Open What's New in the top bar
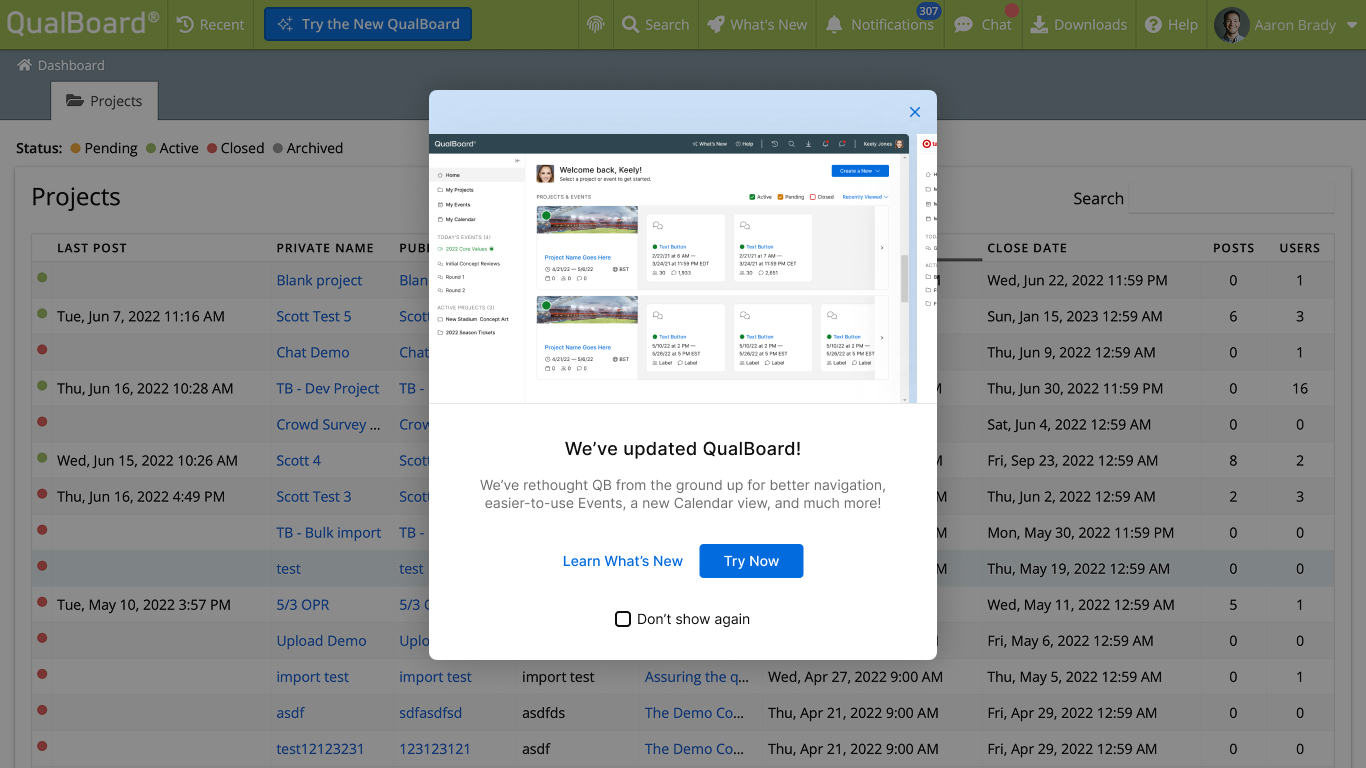The width and height of the screenshot is (1366, 768). click(x=757, y=24)
